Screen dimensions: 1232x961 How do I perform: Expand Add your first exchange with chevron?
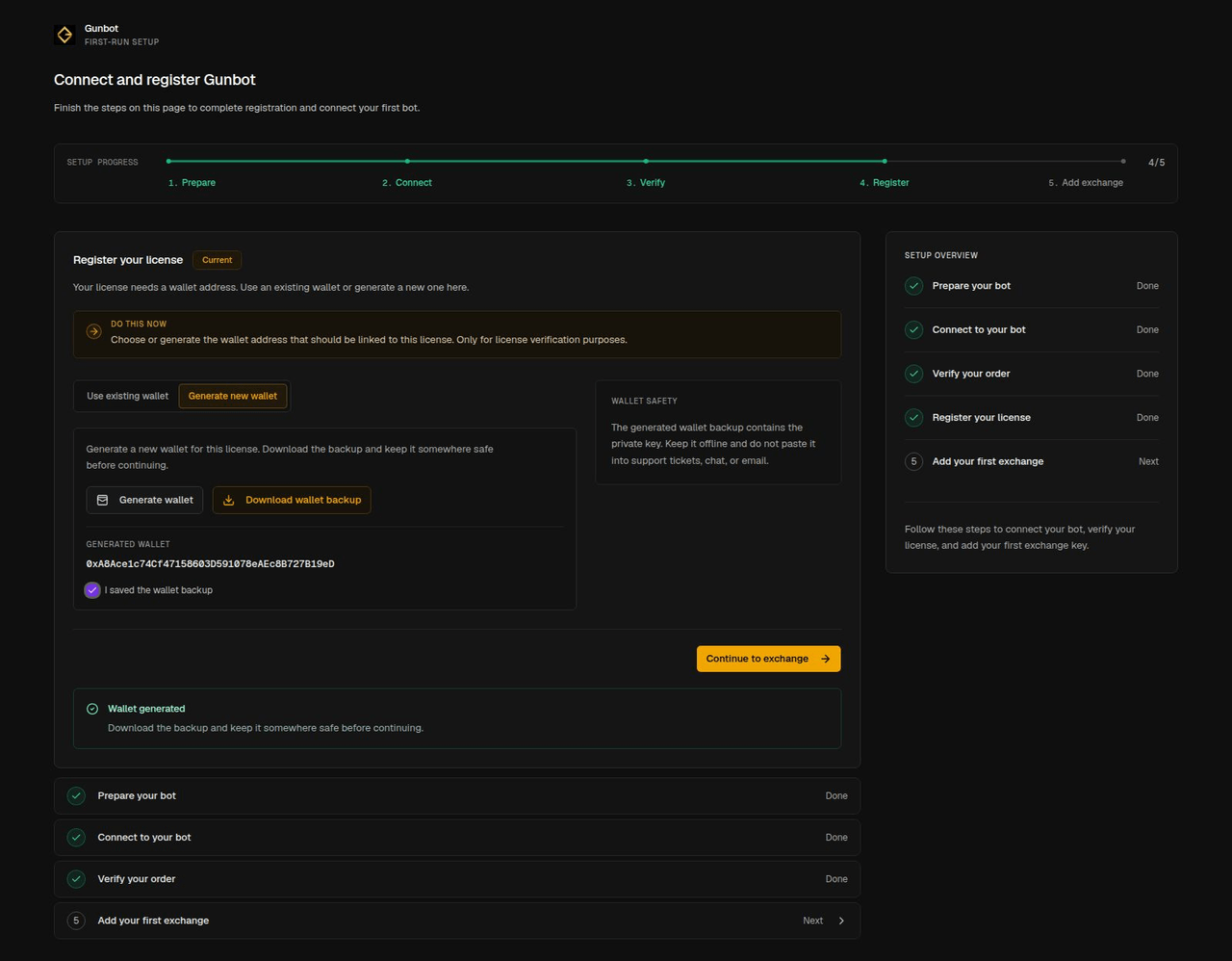tap(841, 921)
